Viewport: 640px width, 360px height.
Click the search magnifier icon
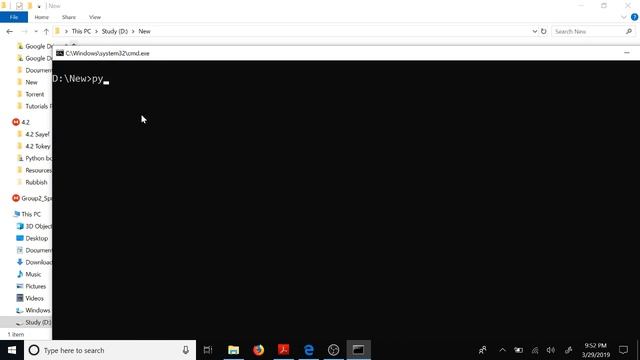point(629,31)
